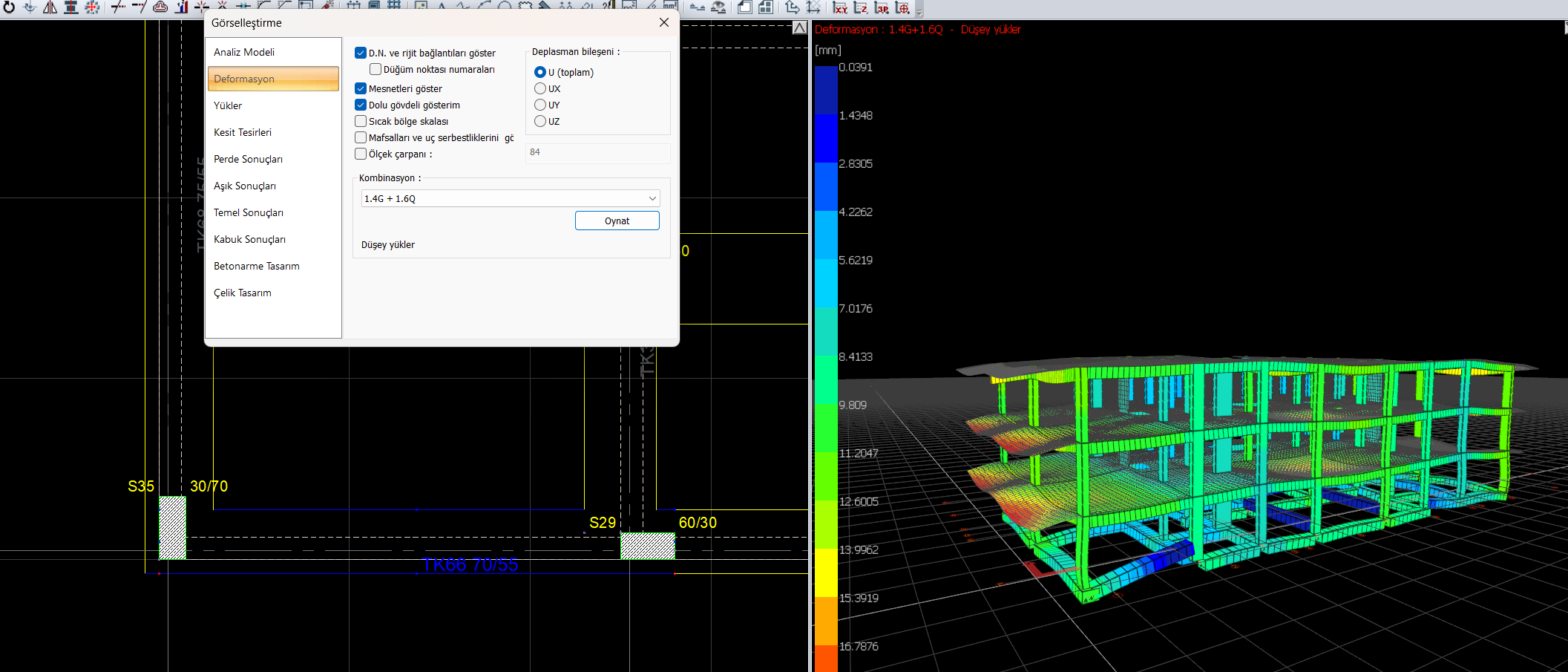Open 'Kesit Tesirleri' in the sidebar
1568x672 pixels.
pos(243,132)
